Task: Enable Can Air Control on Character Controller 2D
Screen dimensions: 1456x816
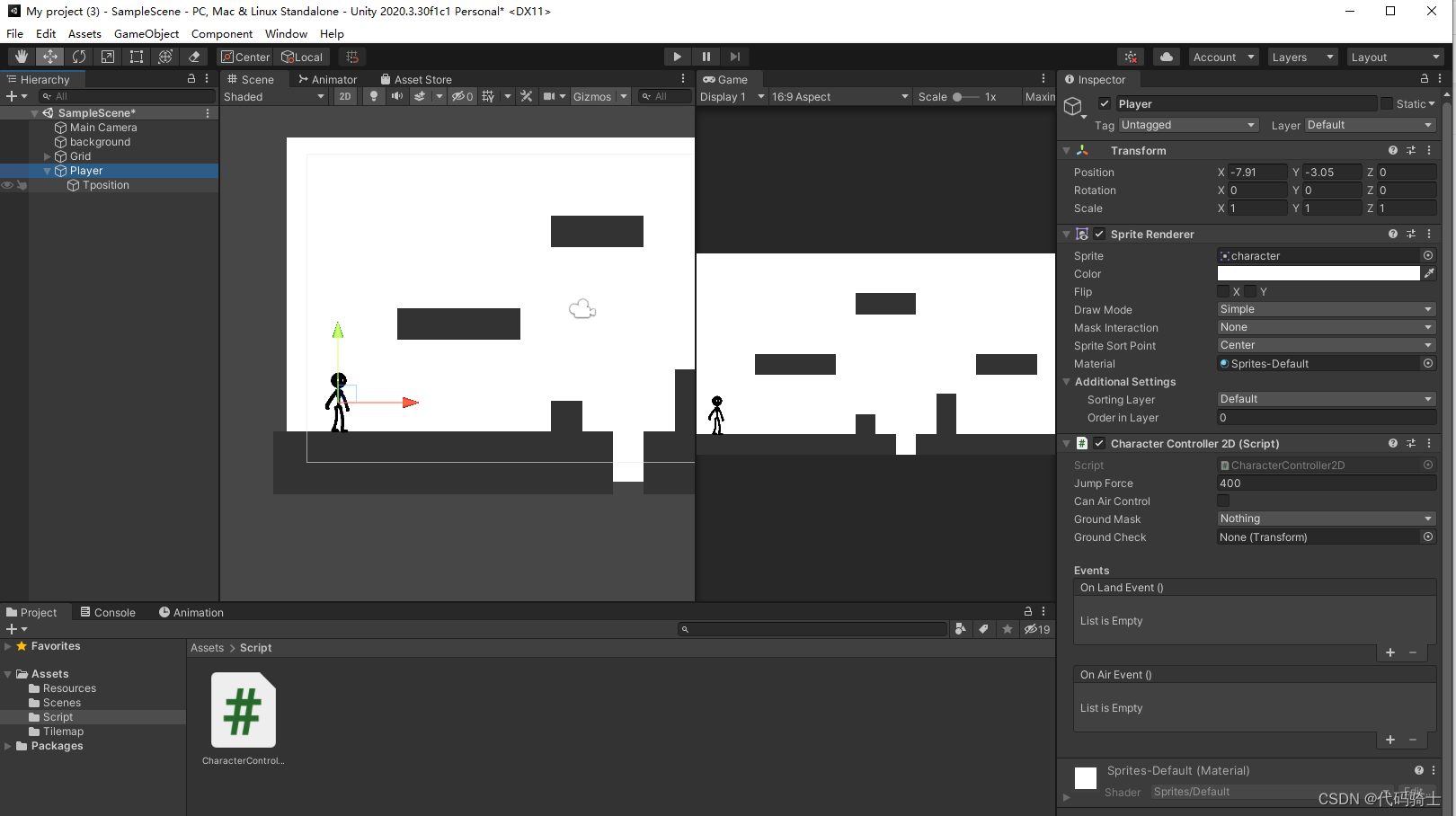Action: (x=1223, y=501)
